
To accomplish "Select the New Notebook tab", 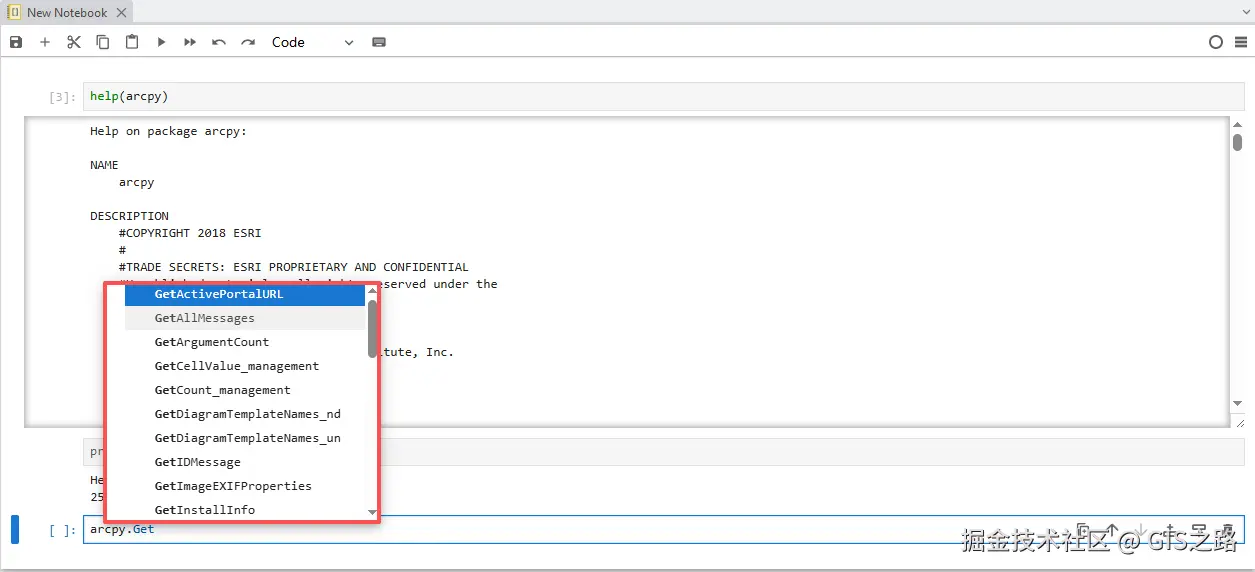I will 67,12.
